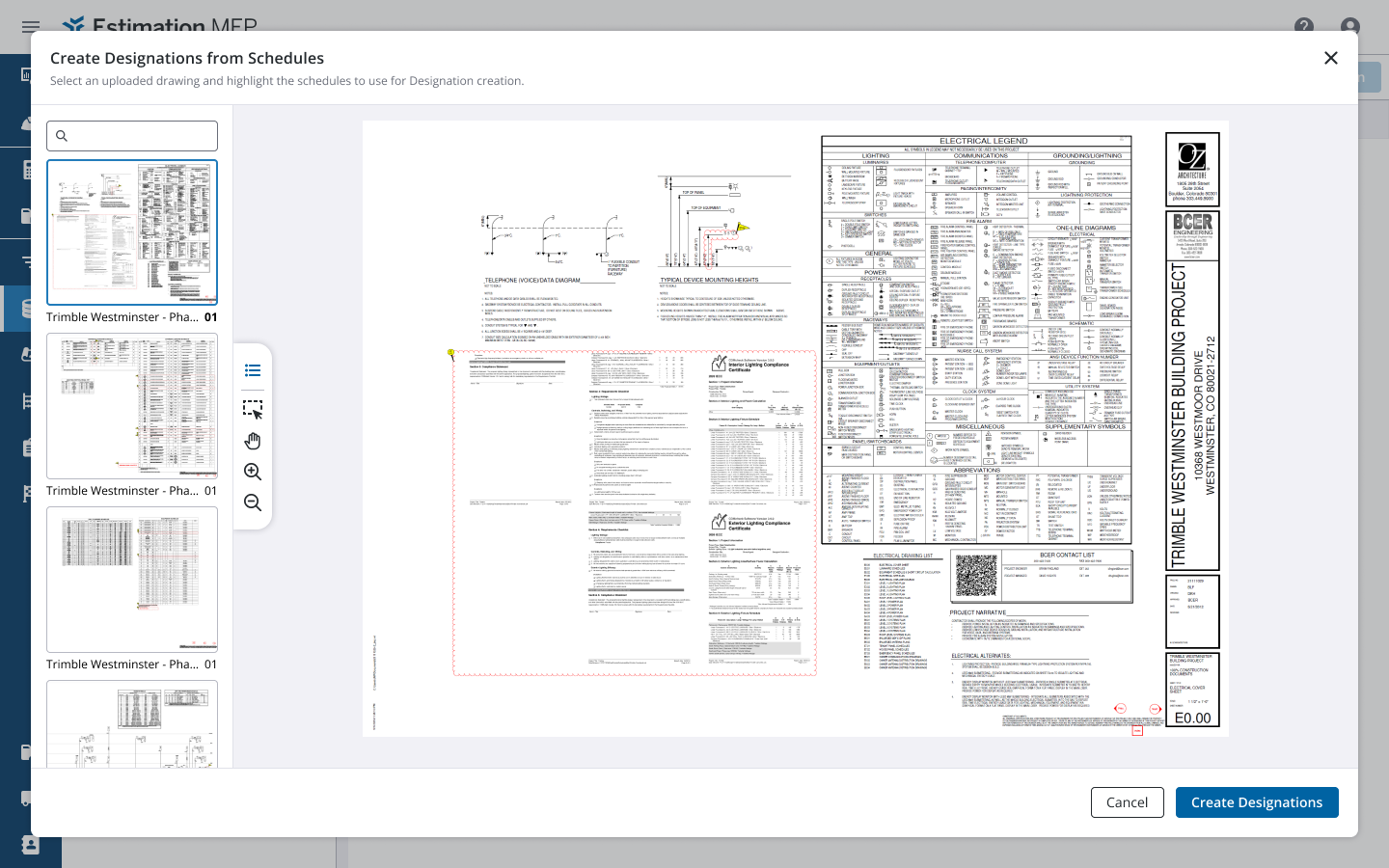Select the area selection tool
Image resolution: width=1389 pixels, height=868 pixels.
253,409
